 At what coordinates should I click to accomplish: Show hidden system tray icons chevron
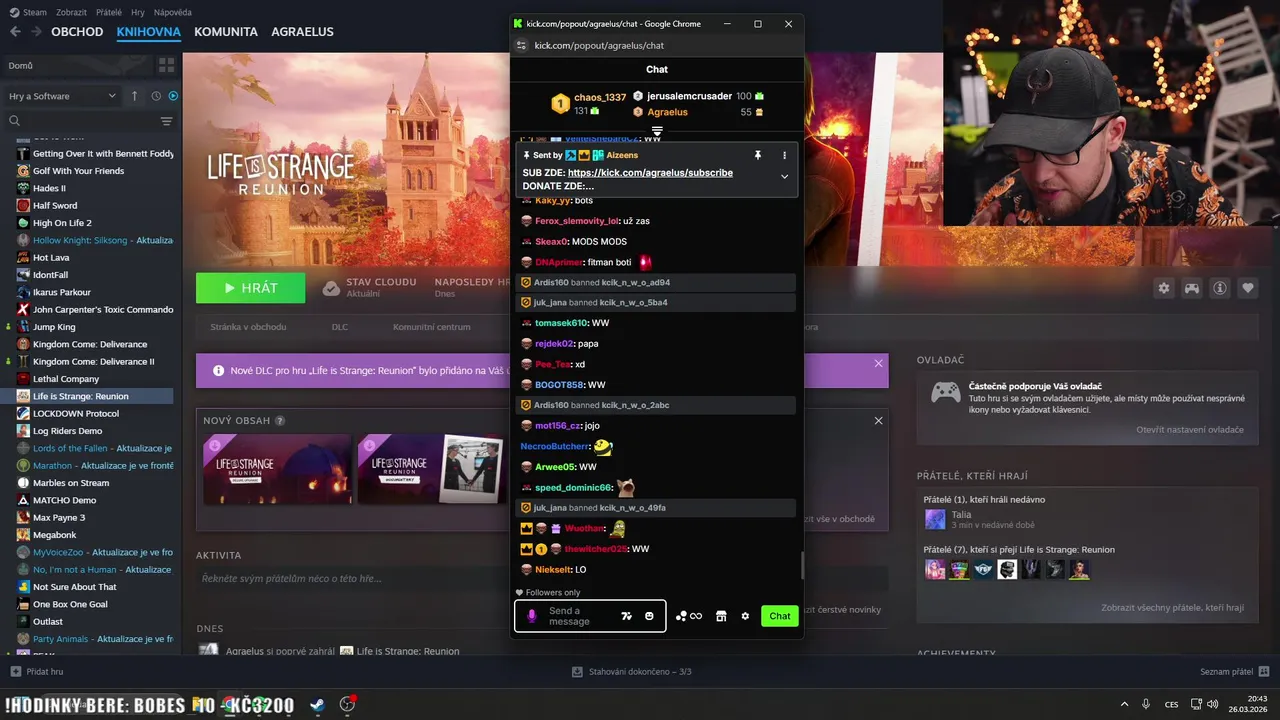(1124, 704)
